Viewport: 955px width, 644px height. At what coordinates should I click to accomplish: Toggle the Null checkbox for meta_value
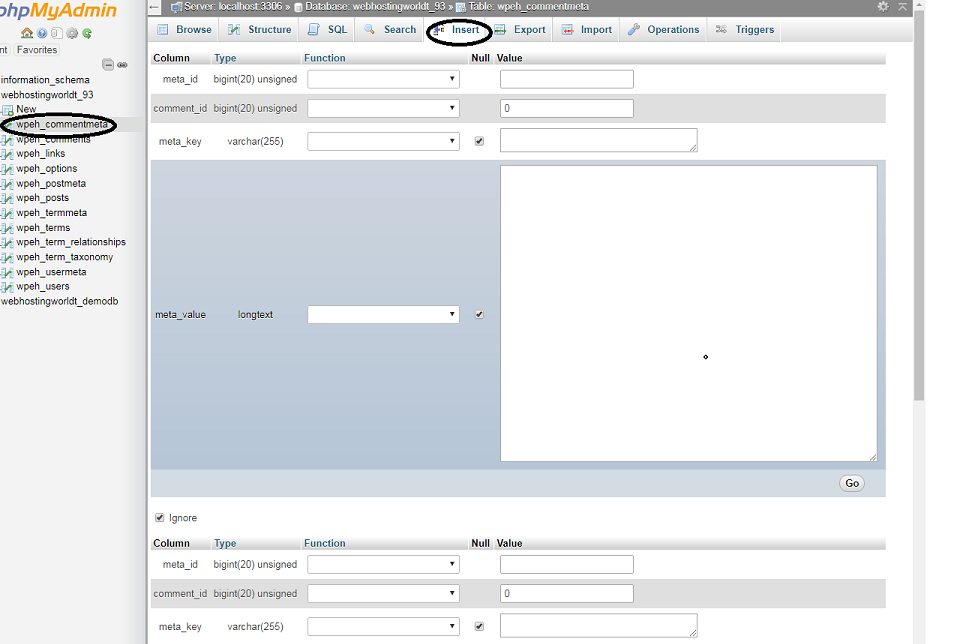point(479,314)
